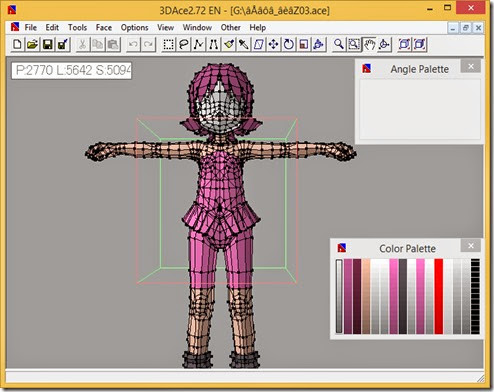Viewport: 494px width, 392px height.
Task: Minimize the inner document window
Action: [x=452, y=28]
